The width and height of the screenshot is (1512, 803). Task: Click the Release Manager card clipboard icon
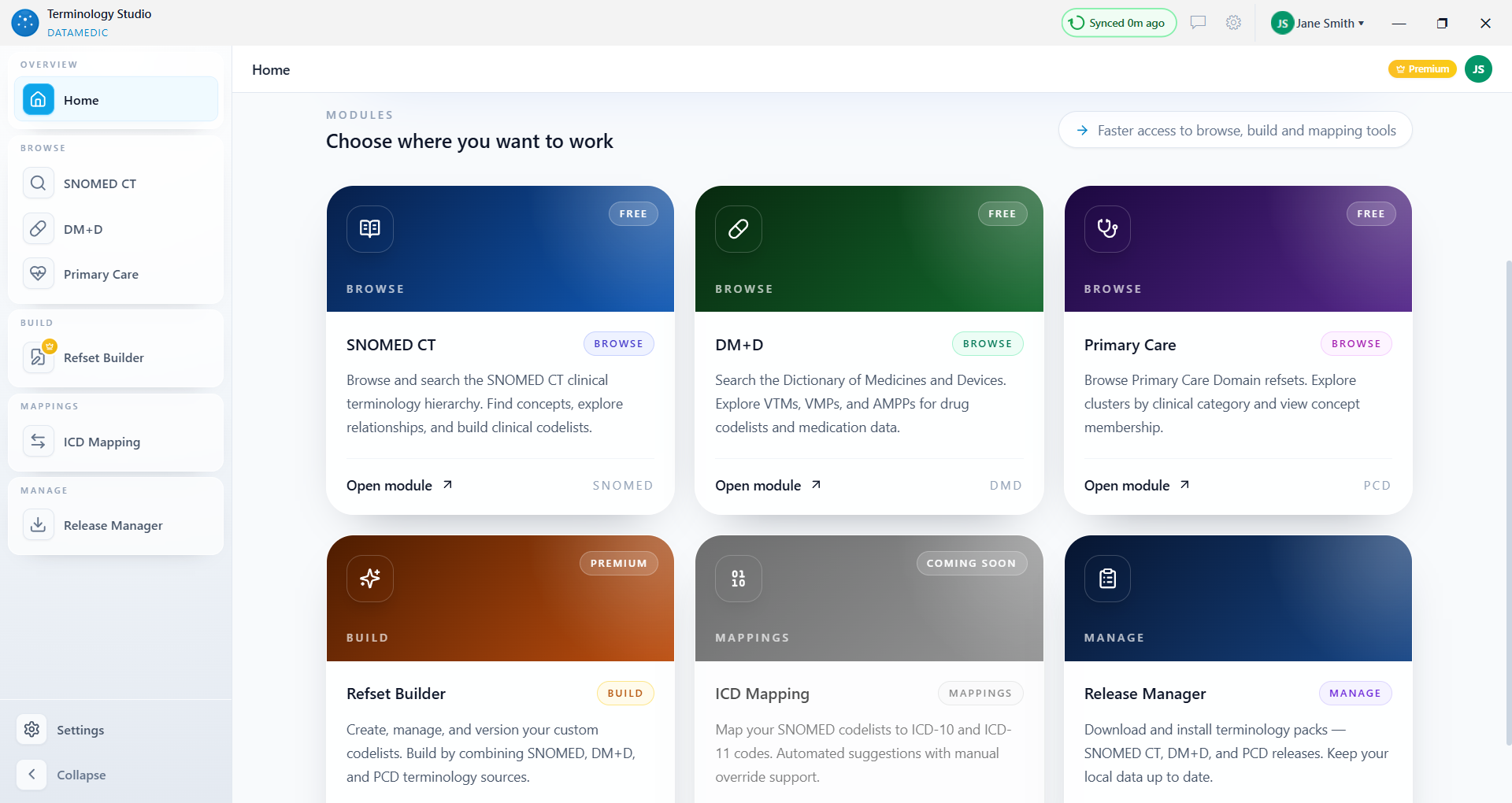pyautogui.click(x=1107, y=579)
